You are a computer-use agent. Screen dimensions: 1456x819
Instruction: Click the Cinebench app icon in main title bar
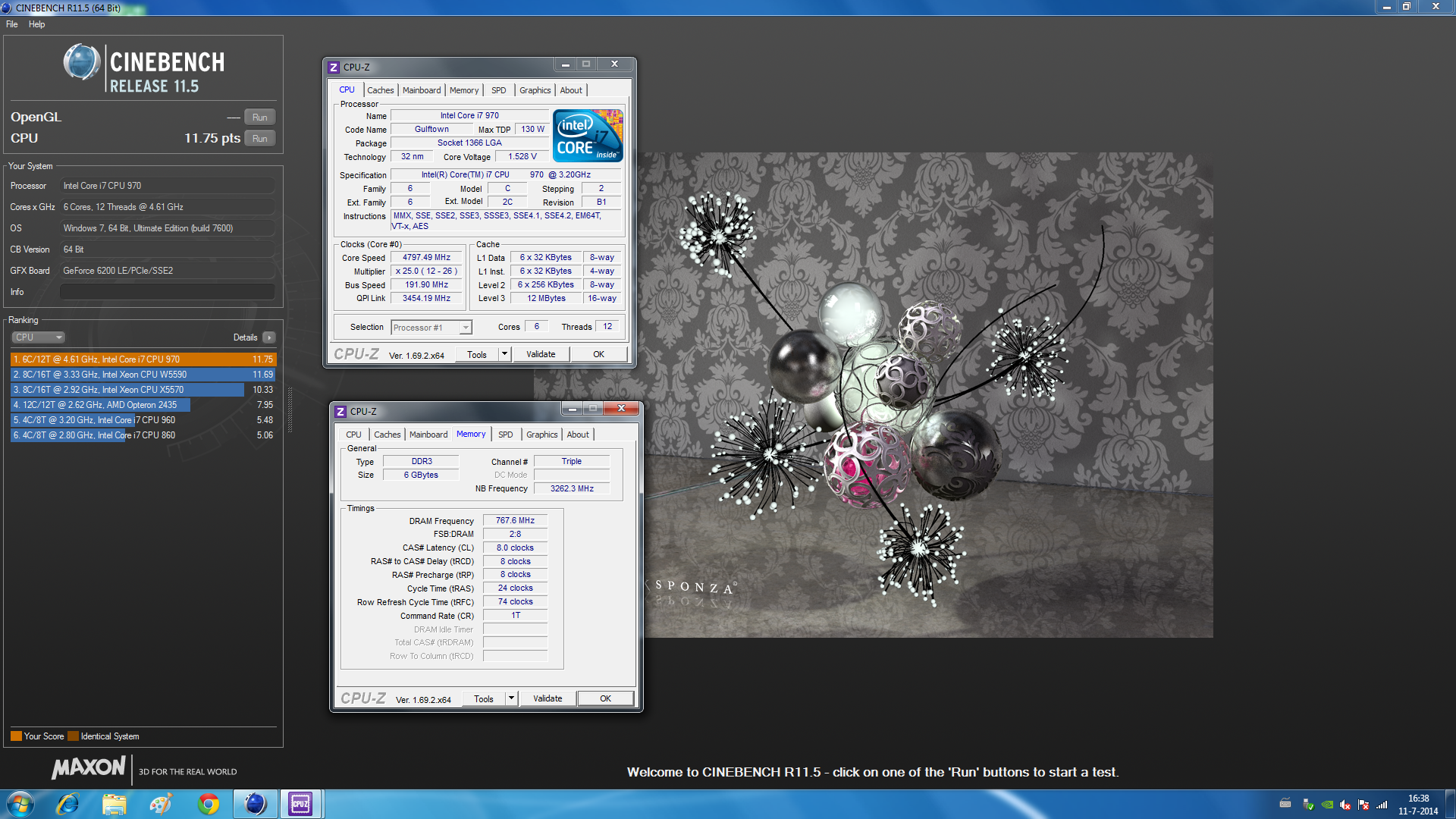(7, 8)
